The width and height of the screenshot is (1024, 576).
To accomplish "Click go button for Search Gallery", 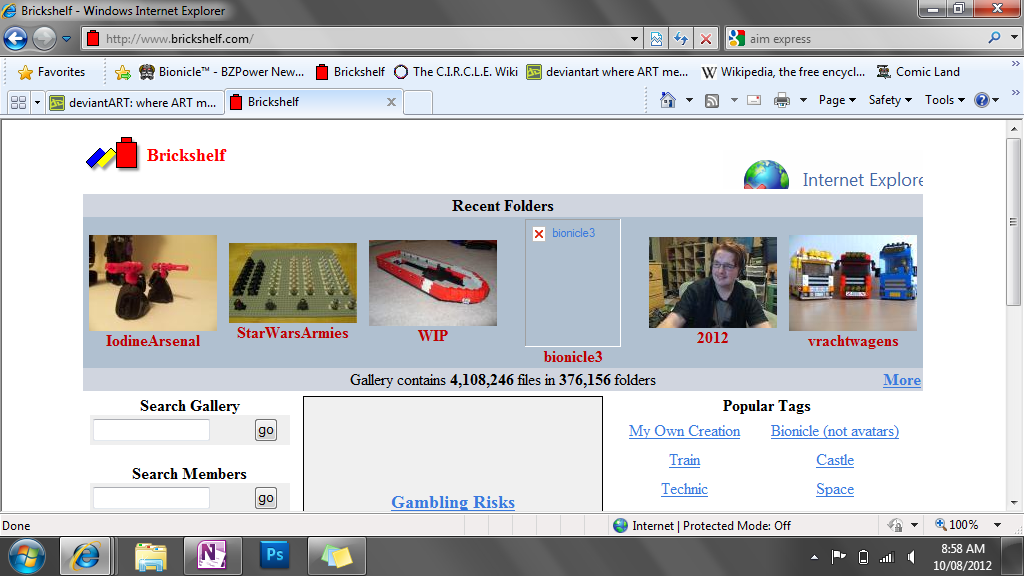I will click(266, 430).
